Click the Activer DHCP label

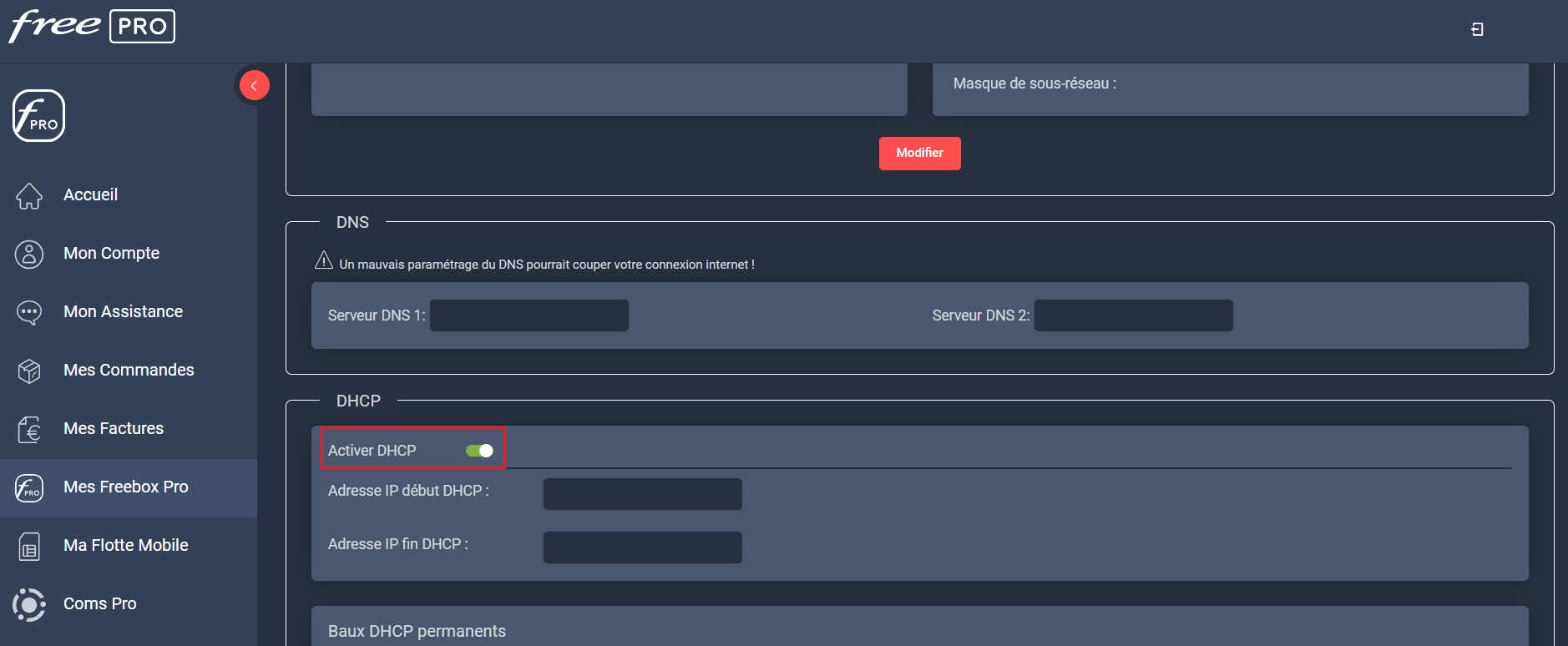(x=372, y=451)
